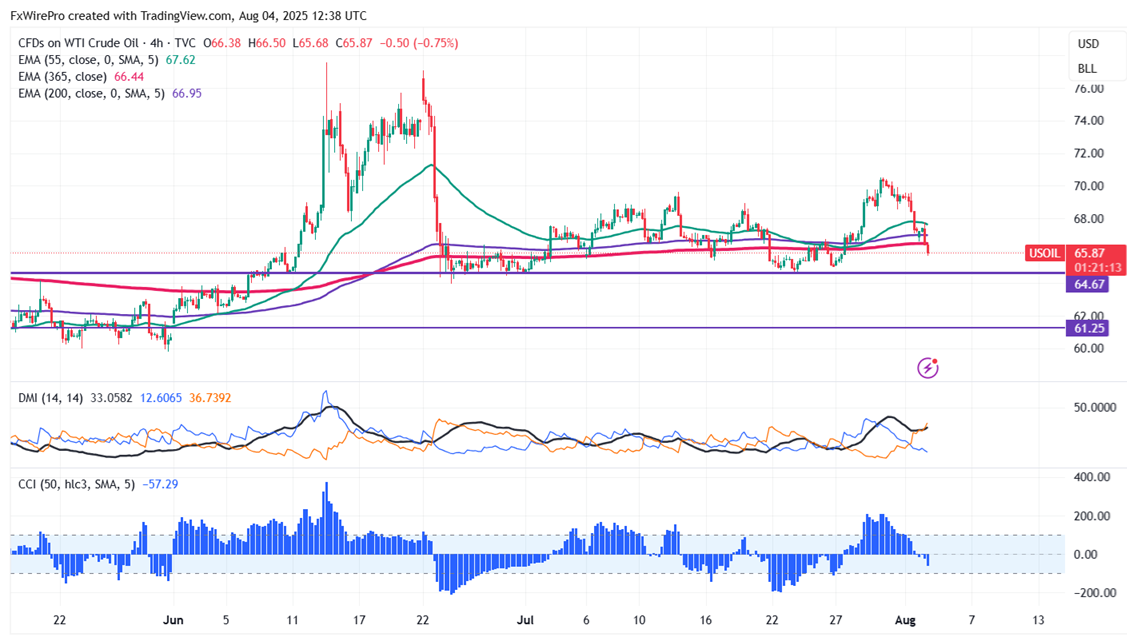
Task: Select the EMA (200, close, 0, SMA, 5) legend
Action: tap(91, 93)
